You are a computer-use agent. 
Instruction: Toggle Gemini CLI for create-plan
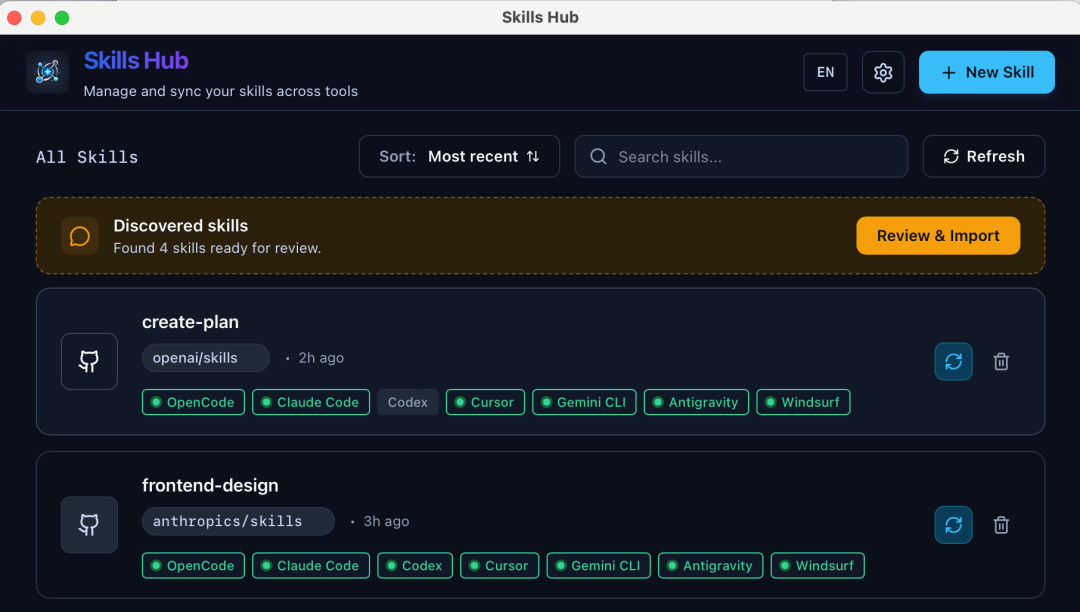click(x=584, y=402)
